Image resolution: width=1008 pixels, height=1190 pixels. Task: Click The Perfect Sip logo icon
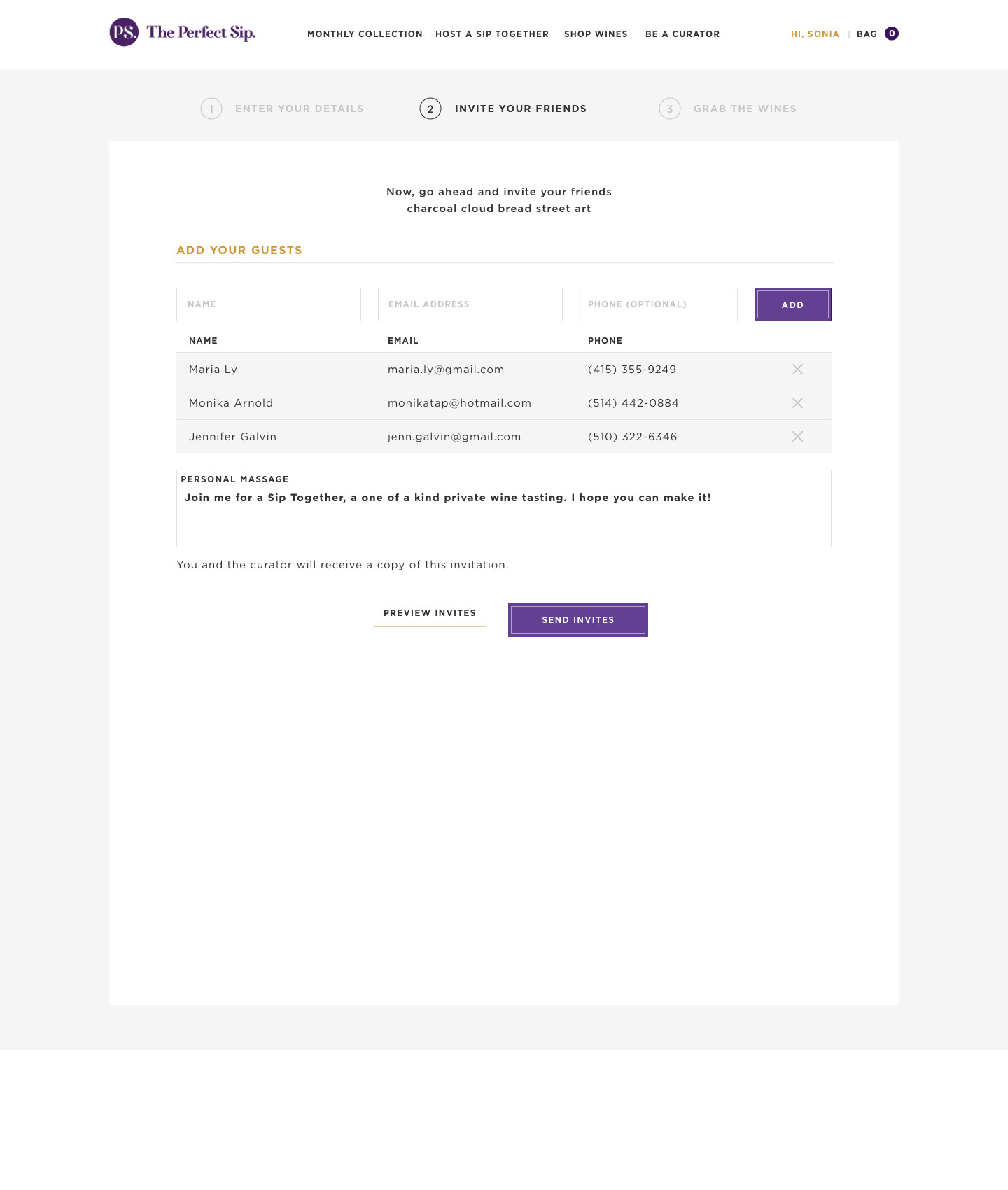pos(124,32)
